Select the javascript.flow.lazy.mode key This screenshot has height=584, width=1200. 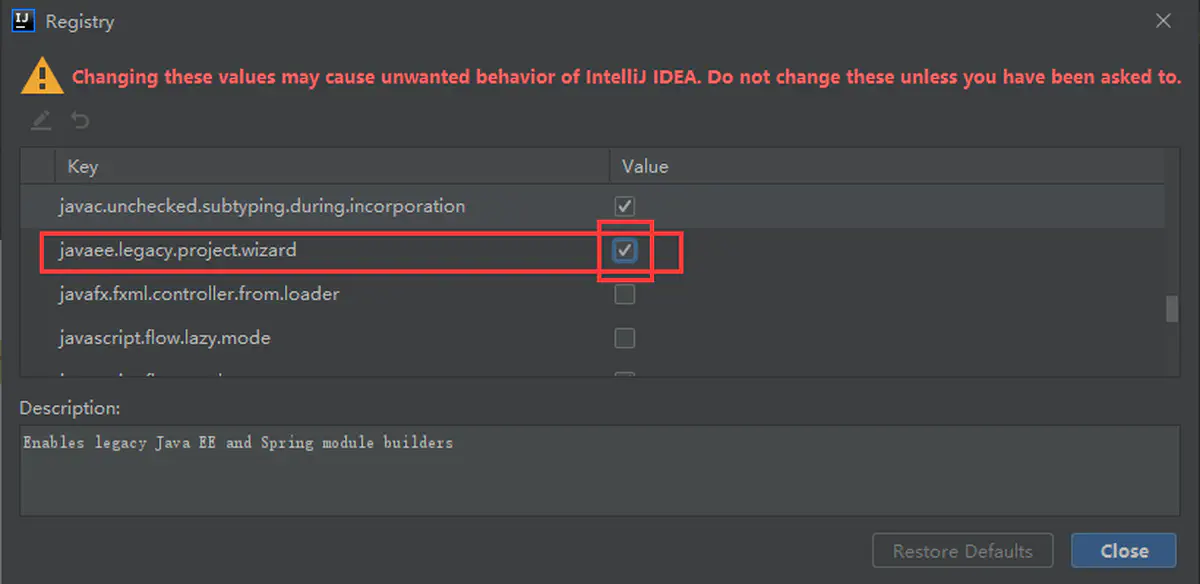click(x=165, y=338)
